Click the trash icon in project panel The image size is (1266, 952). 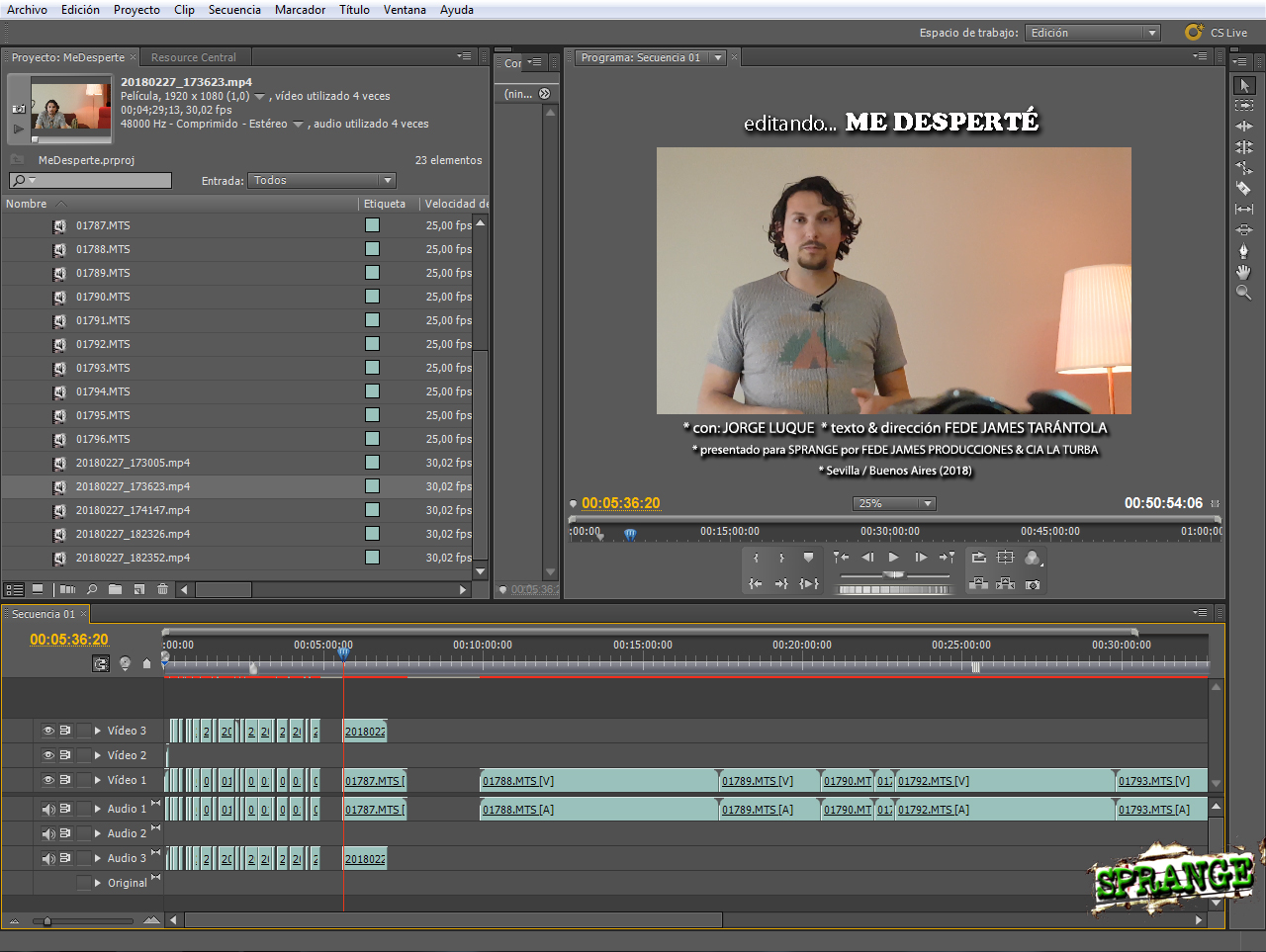click(x=163, y=589)
